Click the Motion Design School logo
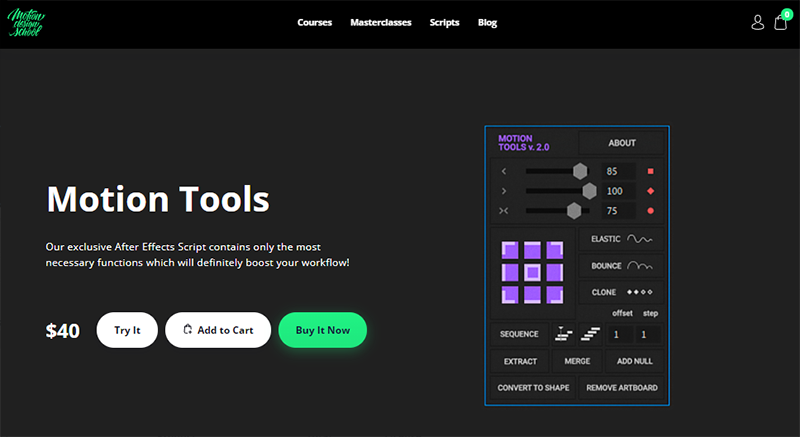This screenshot has height=437, width=800. point(26,22)
